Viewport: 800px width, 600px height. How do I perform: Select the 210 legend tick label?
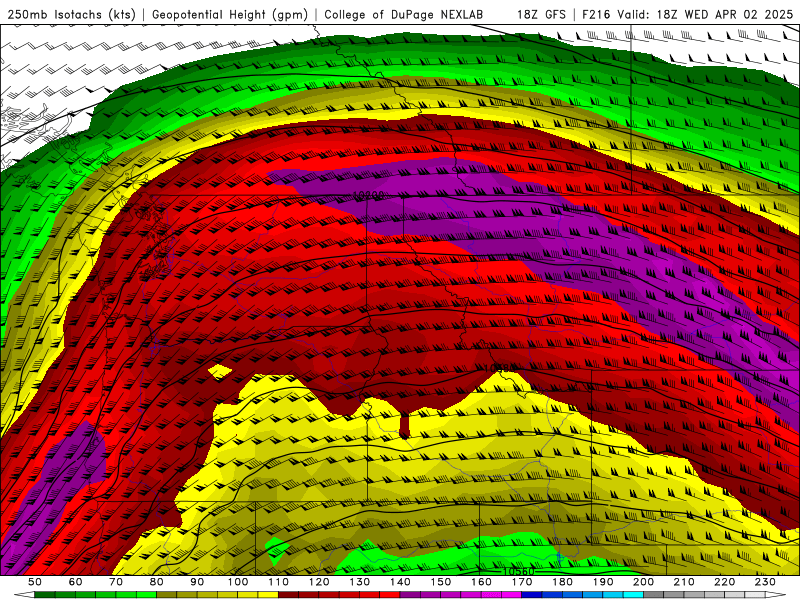point(684,582)
